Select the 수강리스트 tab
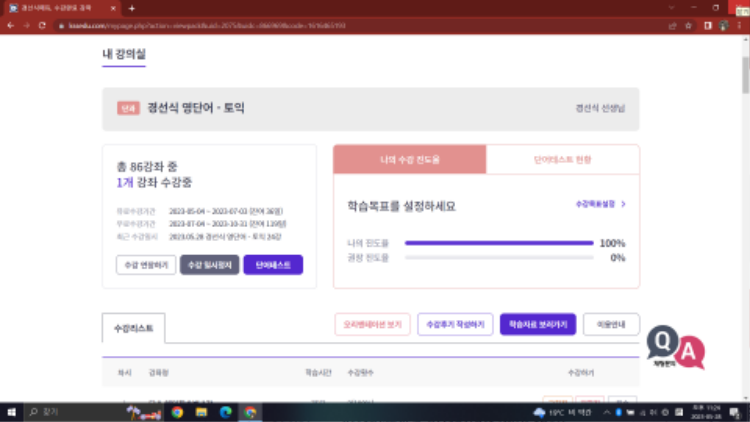 tap(134, 325)
